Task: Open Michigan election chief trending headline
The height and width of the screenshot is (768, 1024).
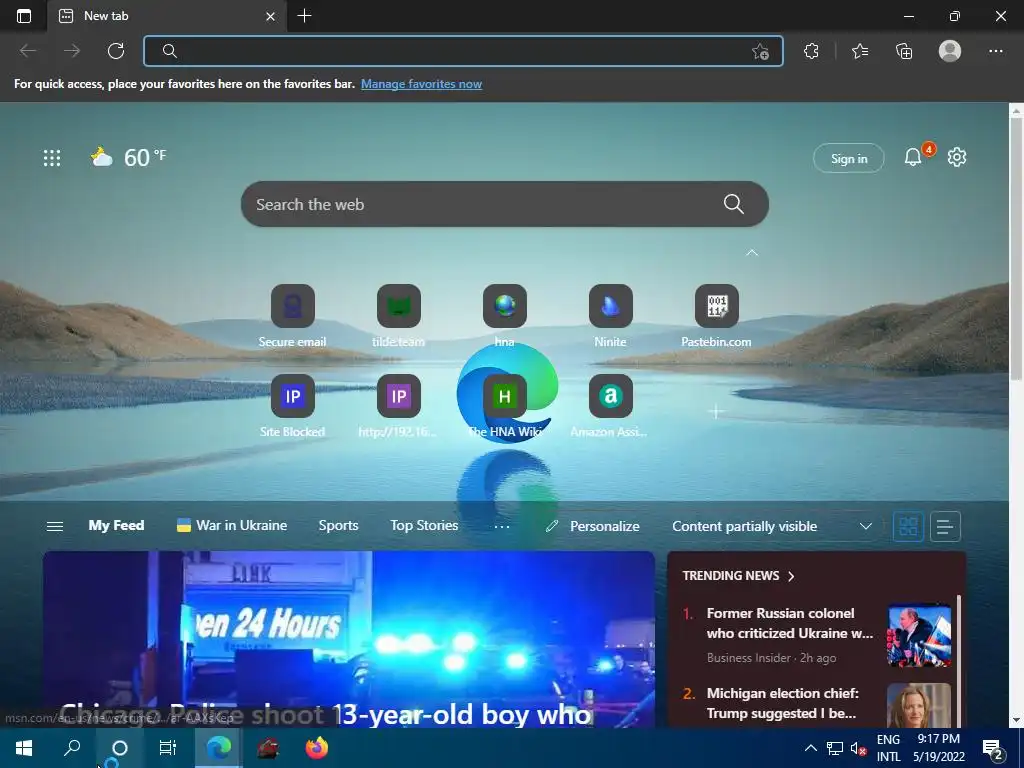Action: (x=782, y=703)
